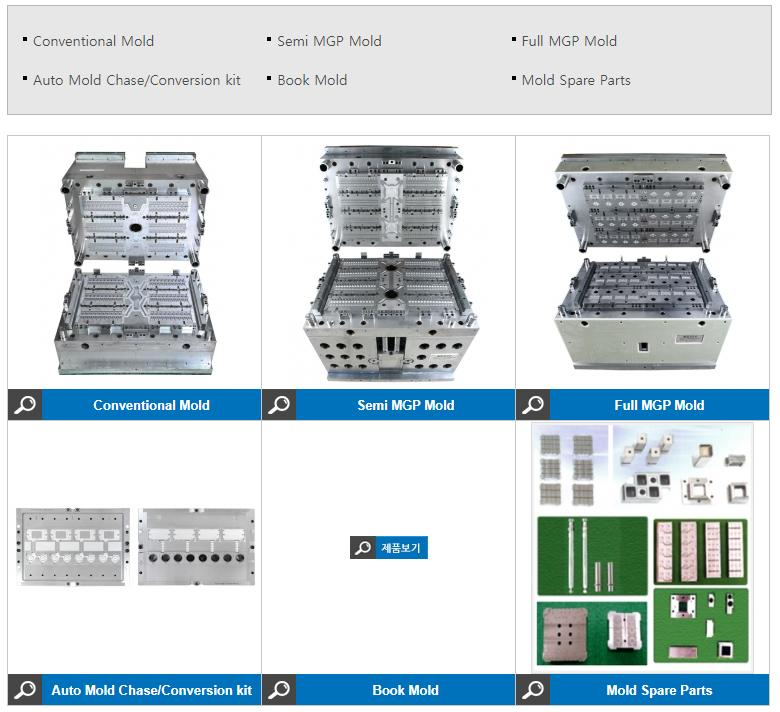
Task: View the Auto Mold Chase kit photo
Action: [135, 547]
